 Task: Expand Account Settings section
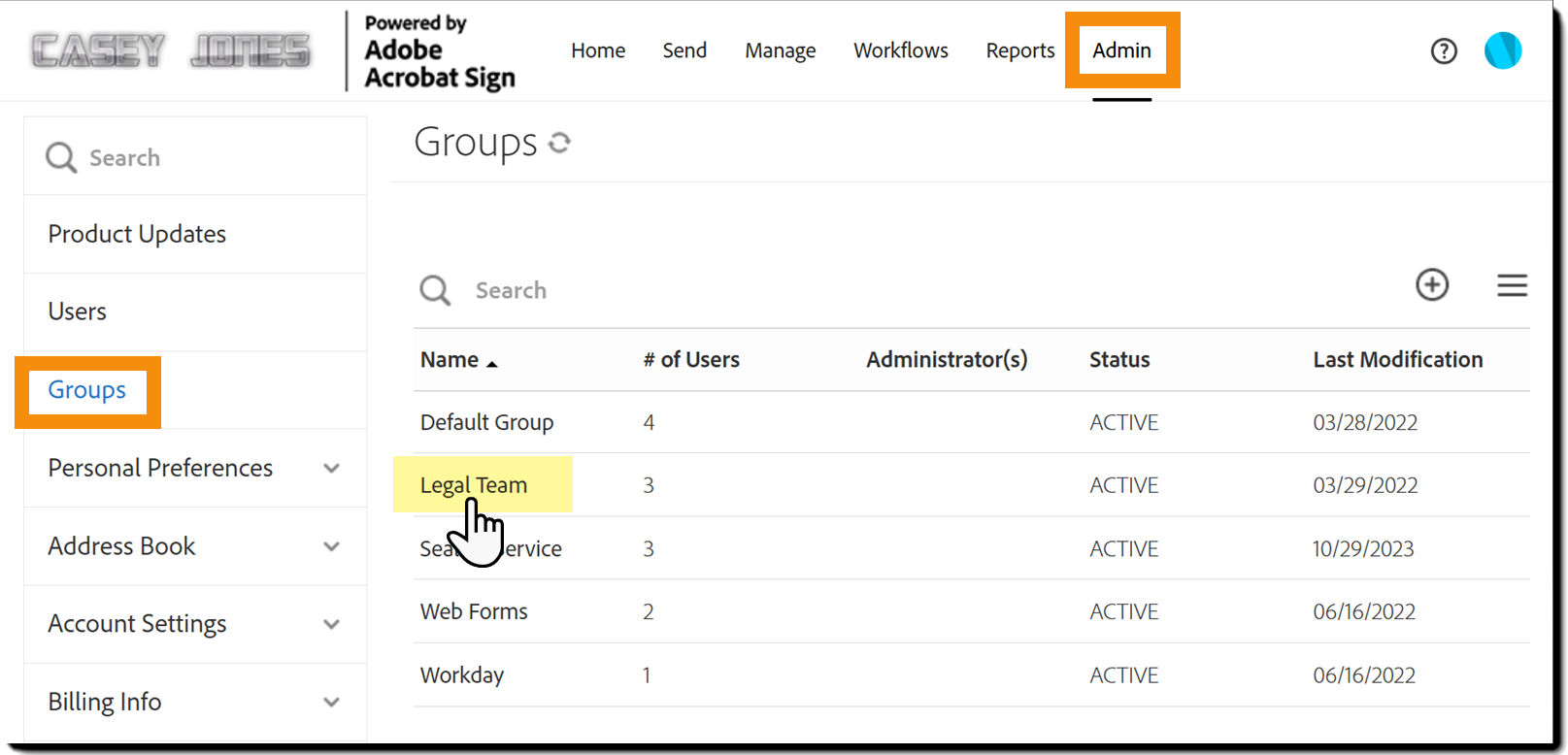pos(332,624)
